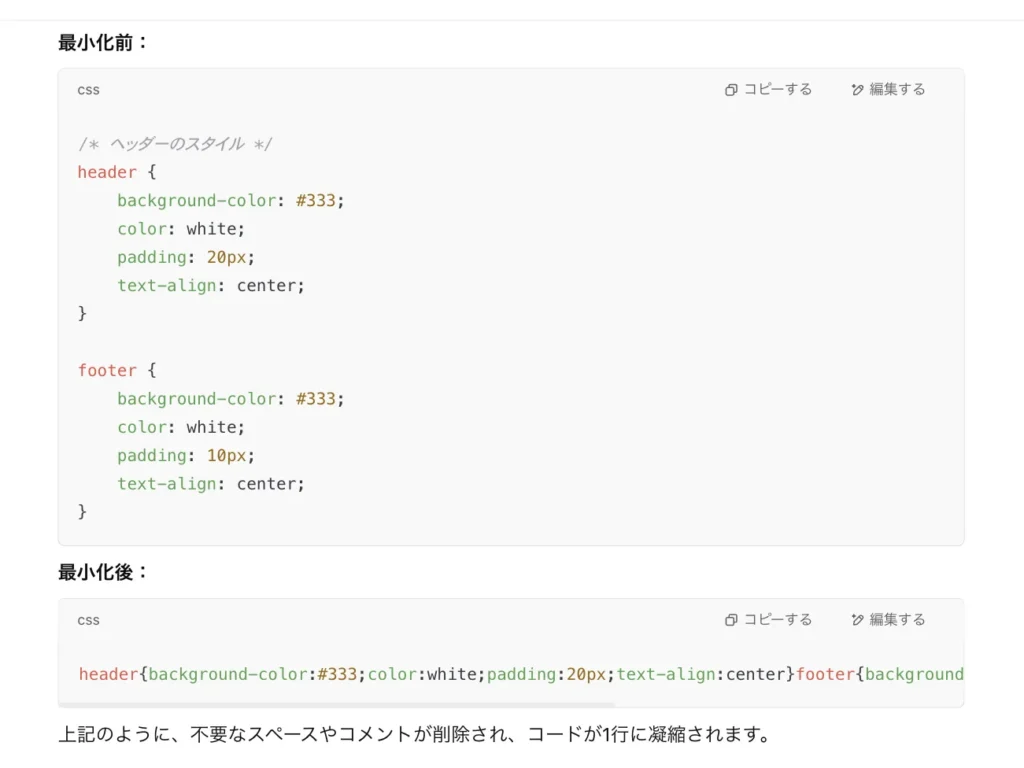Click the explanatory paragraph below the minified code
The image size is (1024, 768).
tap(415, 735)
